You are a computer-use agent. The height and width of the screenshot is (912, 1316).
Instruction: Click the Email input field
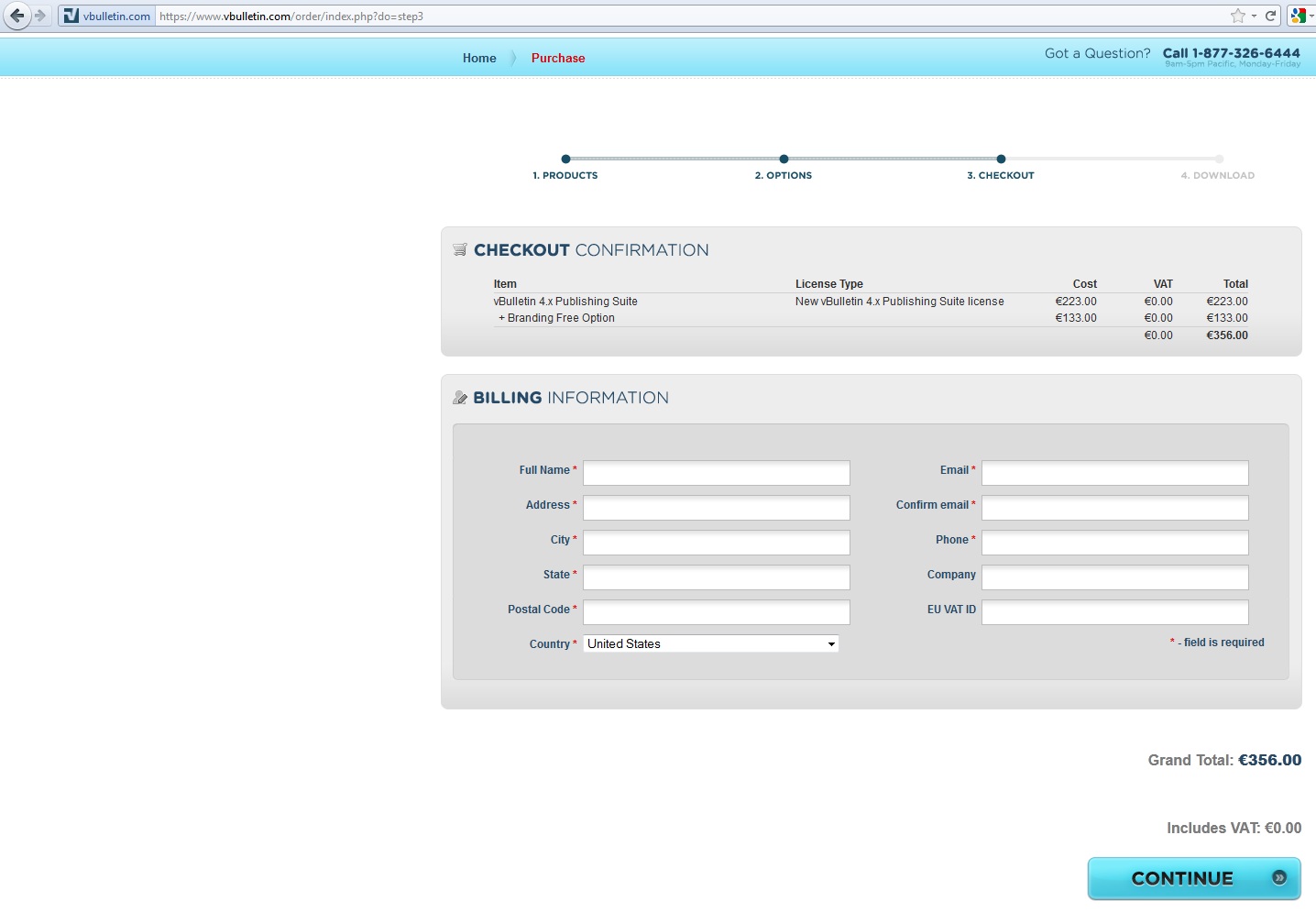pos(1115,473)
